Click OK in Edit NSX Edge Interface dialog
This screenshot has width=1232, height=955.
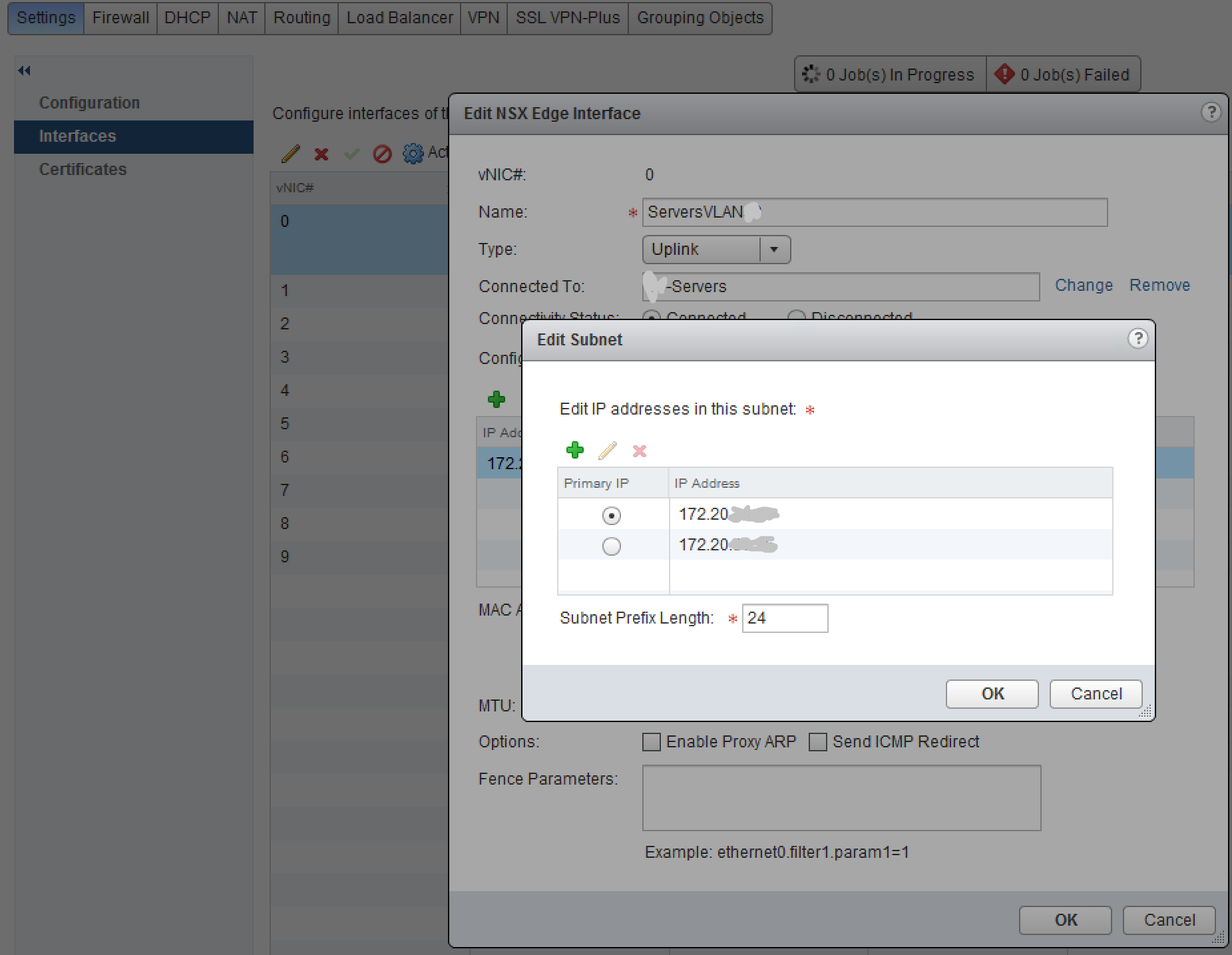point(1065,920)
